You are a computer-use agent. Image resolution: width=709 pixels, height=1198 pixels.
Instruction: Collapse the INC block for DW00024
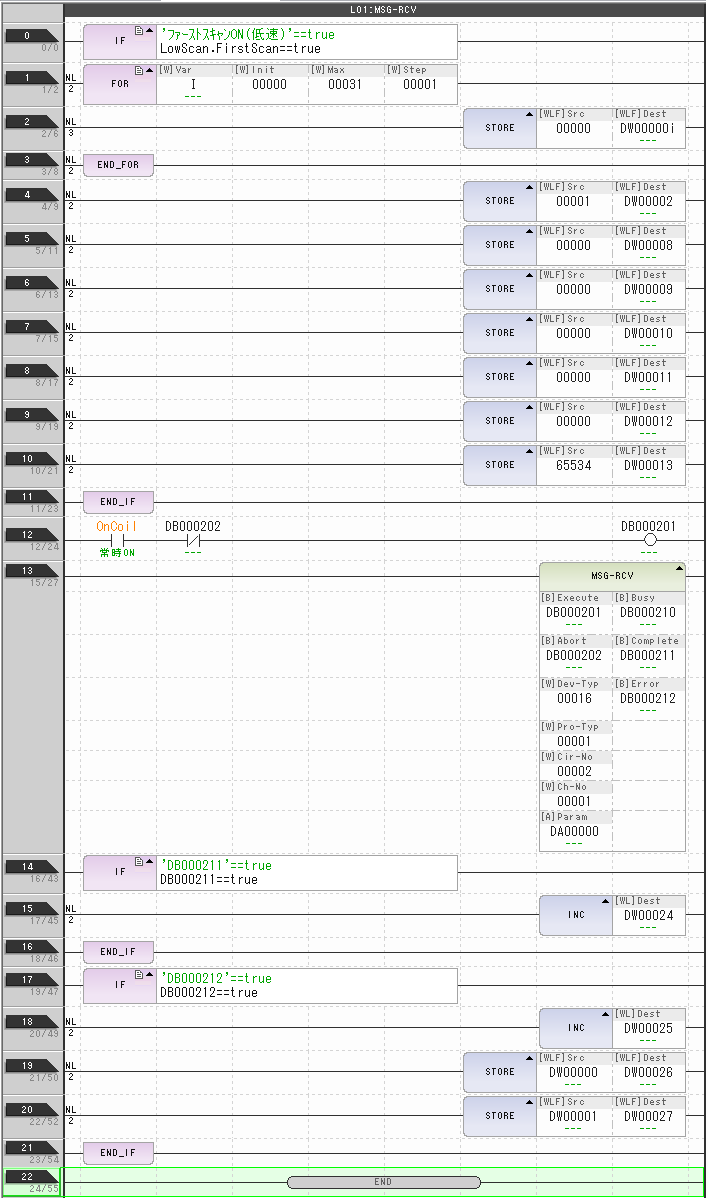click(x=605, y=902)
